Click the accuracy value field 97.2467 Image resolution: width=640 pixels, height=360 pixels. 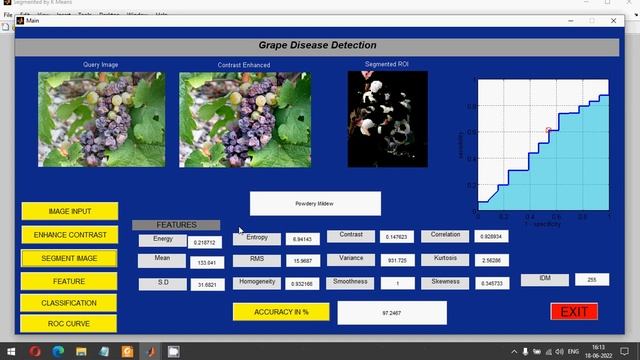point(392,313)
